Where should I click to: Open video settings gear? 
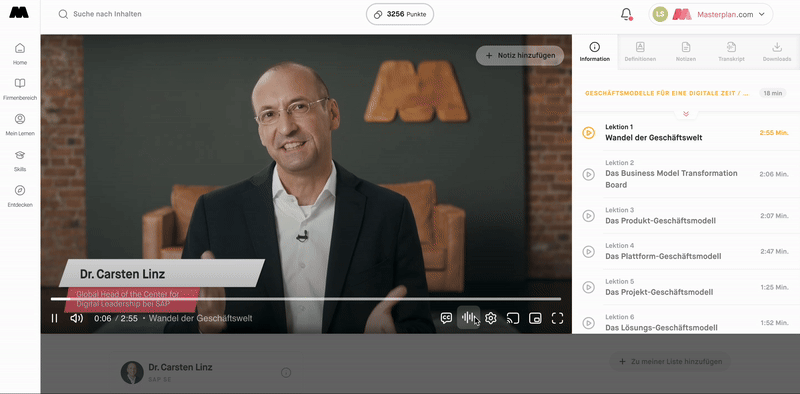(x=491, y=318)
